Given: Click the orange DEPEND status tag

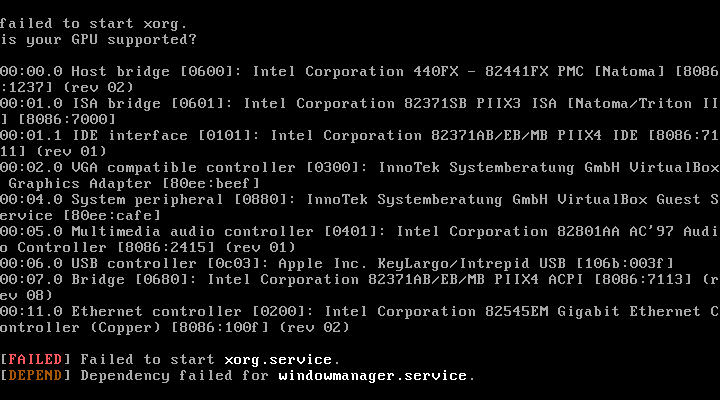Looking at the screenshot, I should pyautogui.click(x=36, y=375).
